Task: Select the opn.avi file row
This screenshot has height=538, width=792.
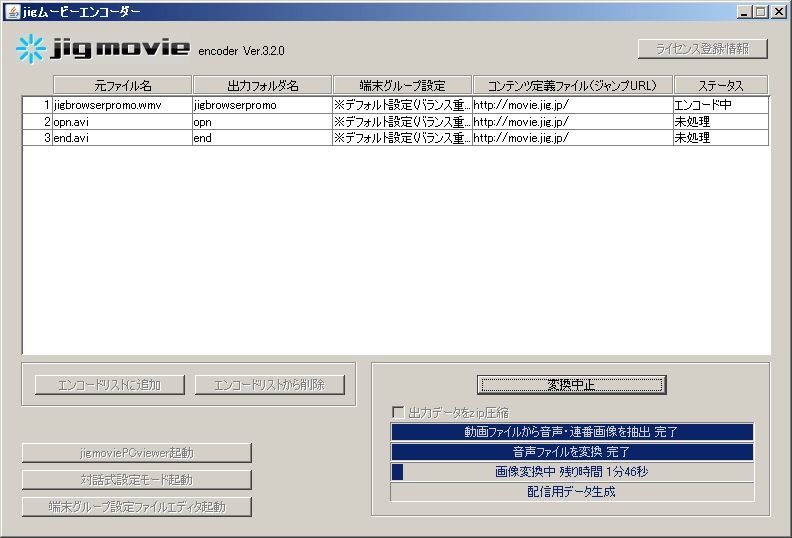Action: (120, 121)
